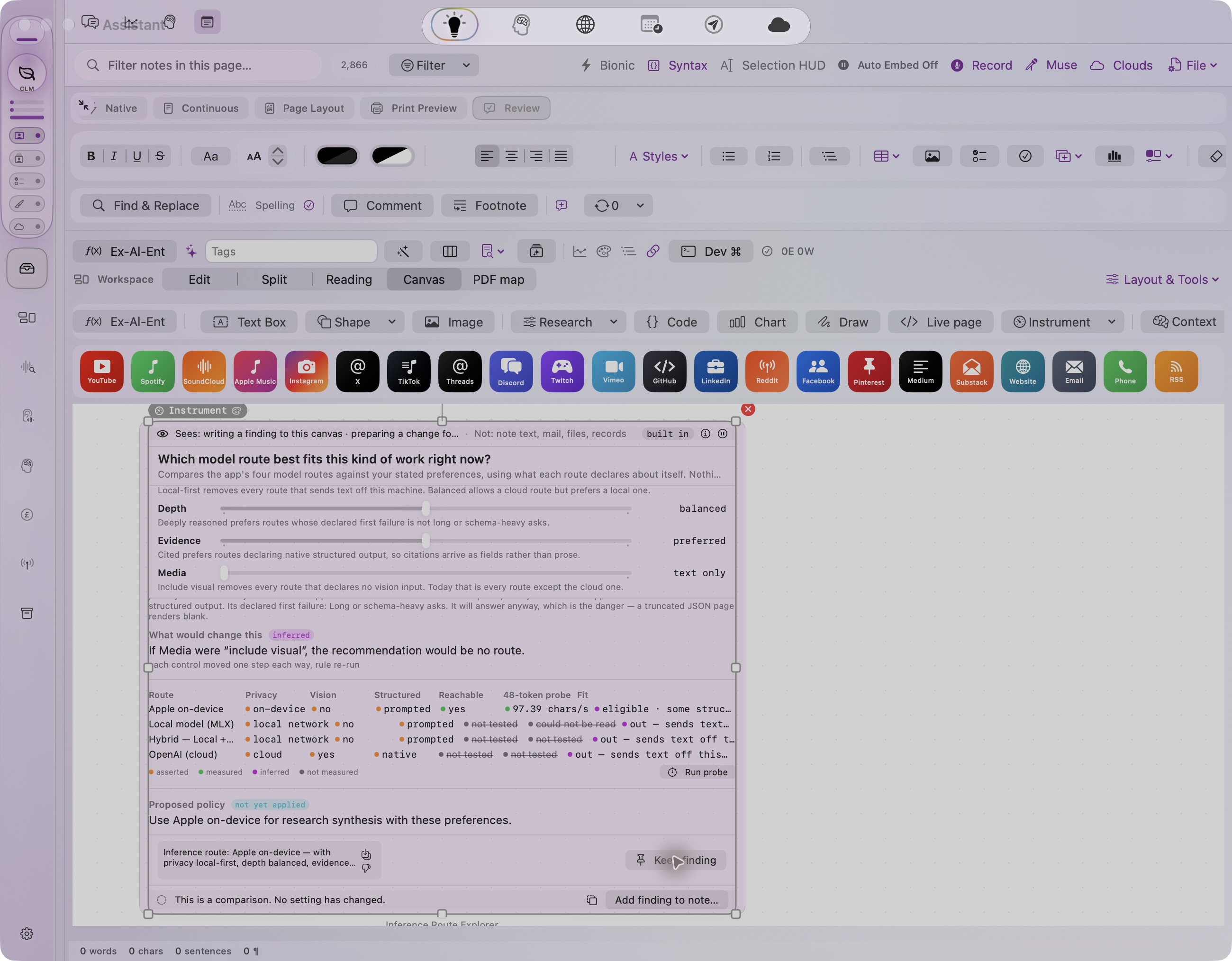Toggle Selection HUD
Screen dimensions: 1232x961
(772, 65)
